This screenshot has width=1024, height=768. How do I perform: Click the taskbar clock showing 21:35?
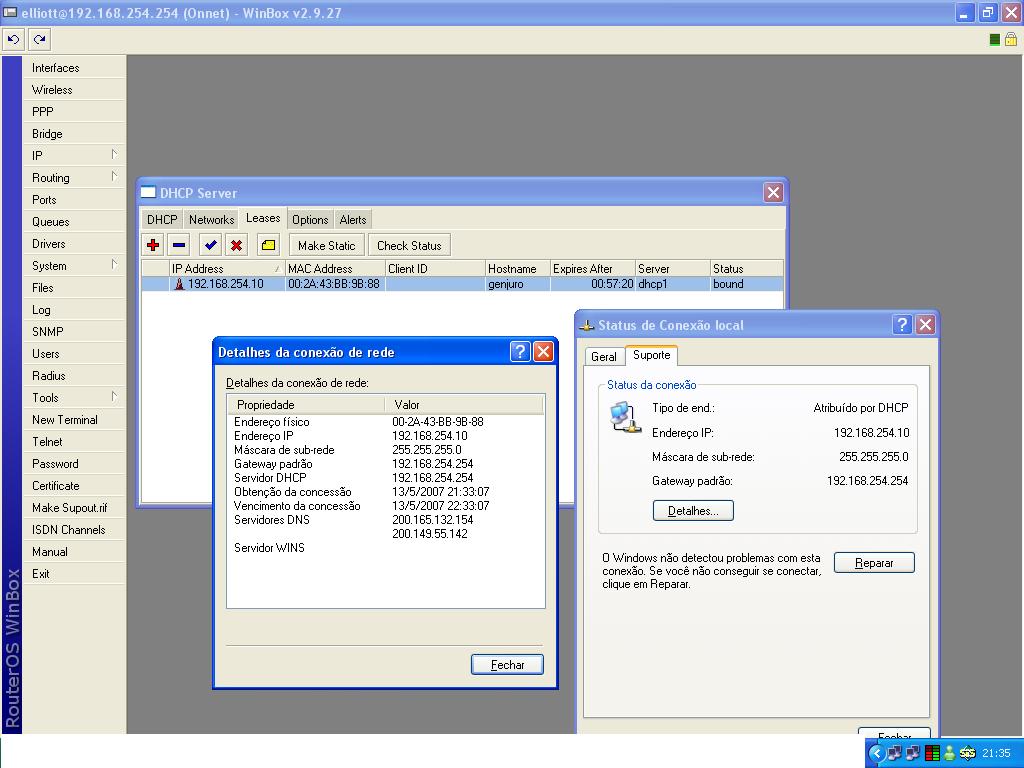996,753
